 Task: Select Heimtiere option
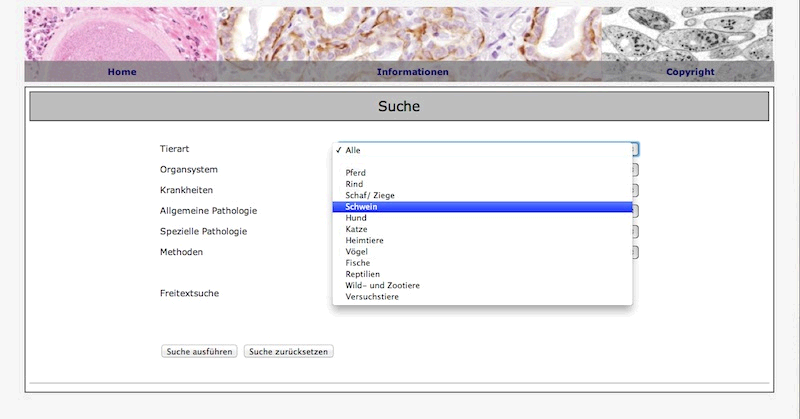point(366,241)
